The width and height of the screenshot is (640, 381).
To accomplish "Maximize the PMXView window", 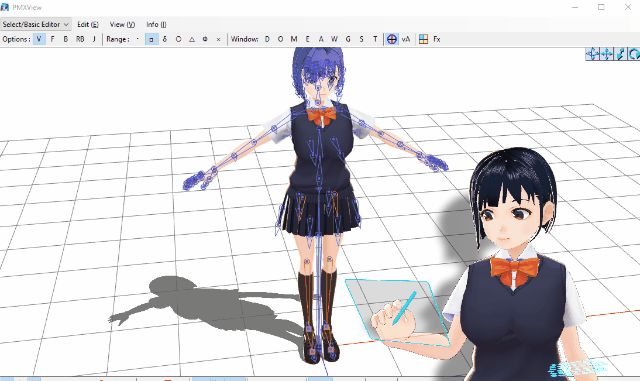I will 601,7.
